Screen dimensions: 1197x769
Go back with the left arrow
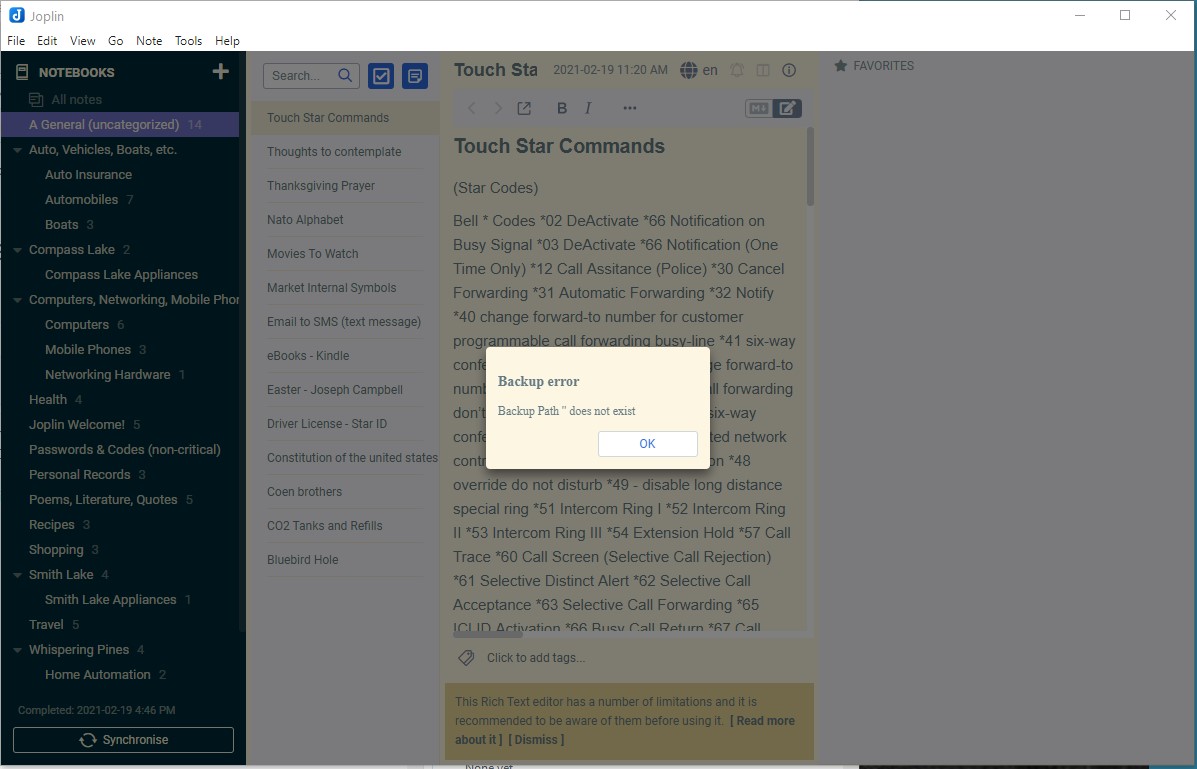tap(471, 108)
